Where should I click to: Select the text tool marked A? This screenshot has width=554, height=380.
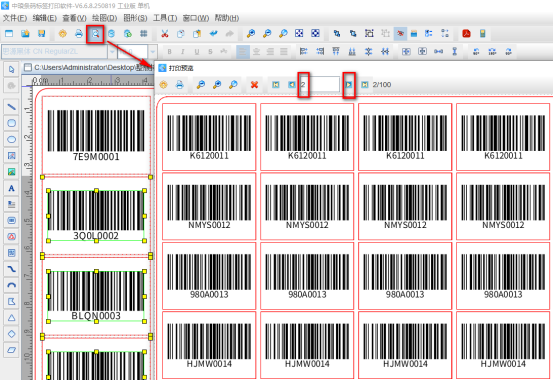11,188
